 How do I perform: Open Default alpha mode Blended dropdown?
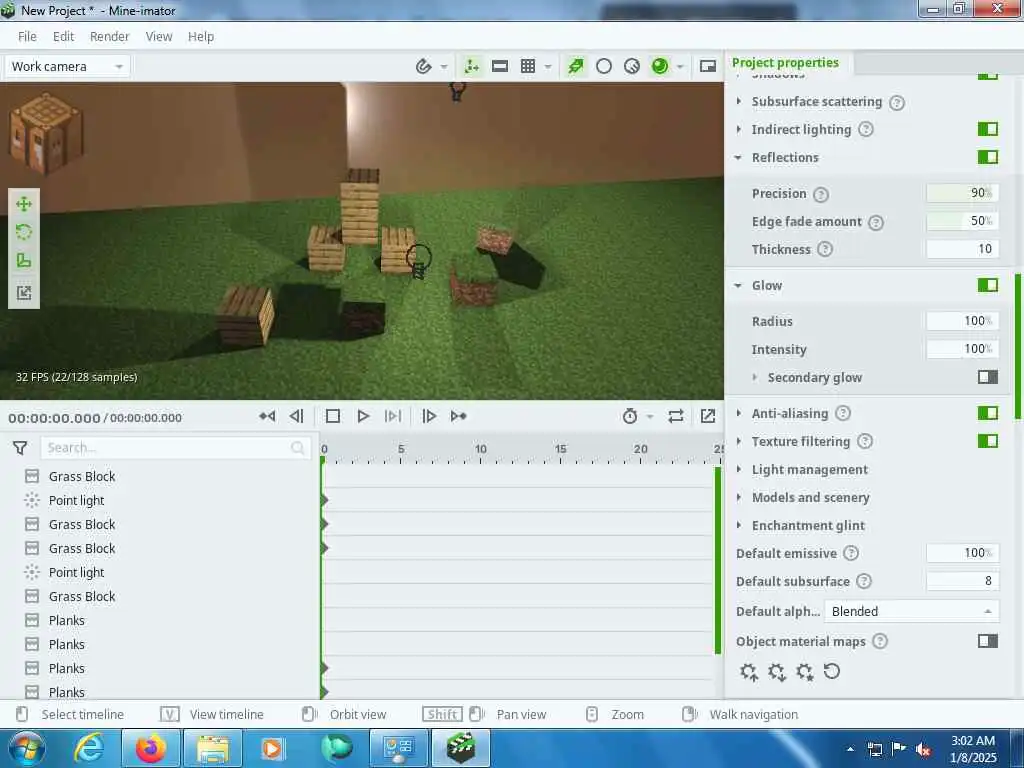tap(912, 612)
